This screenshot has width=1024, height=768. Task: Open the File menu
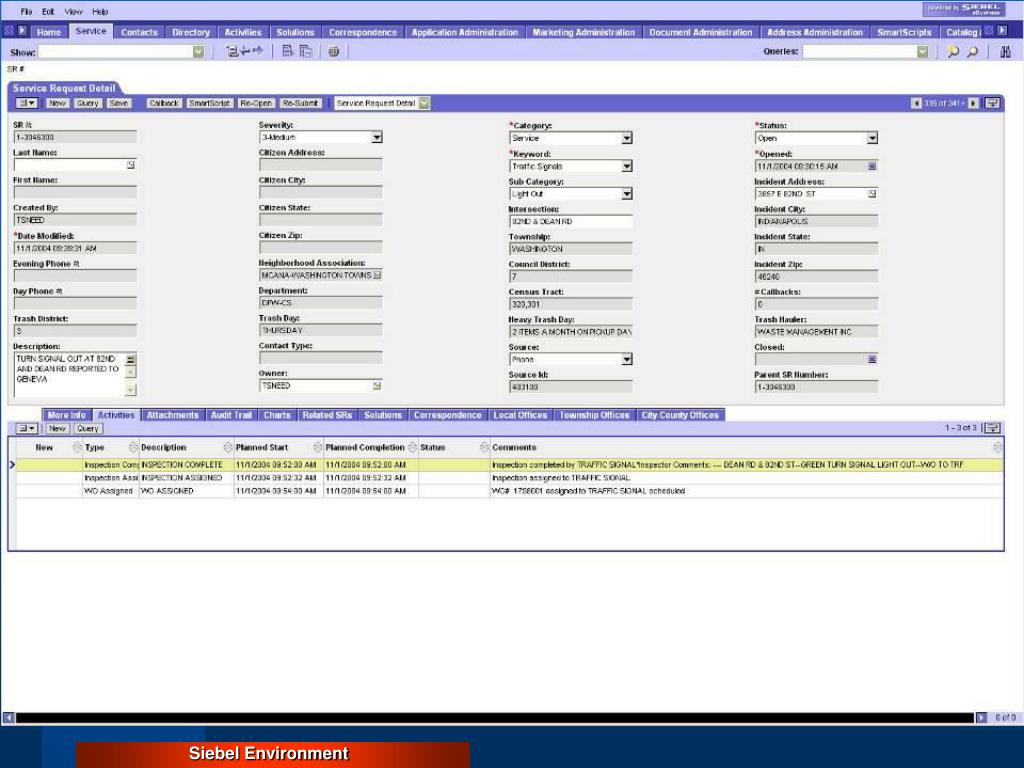pyautogui.click(x=26, y=11)
